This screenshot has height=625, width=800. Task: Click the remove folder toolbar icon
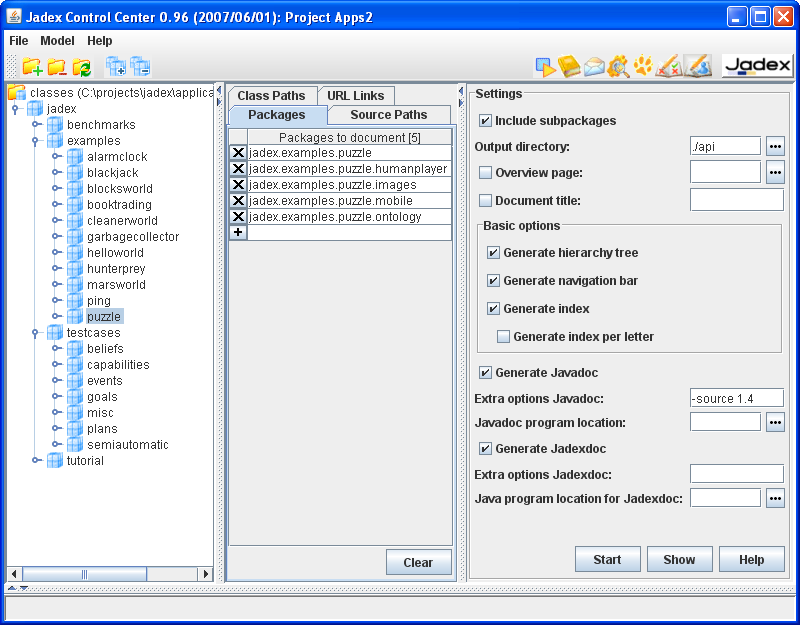point(57,66)
